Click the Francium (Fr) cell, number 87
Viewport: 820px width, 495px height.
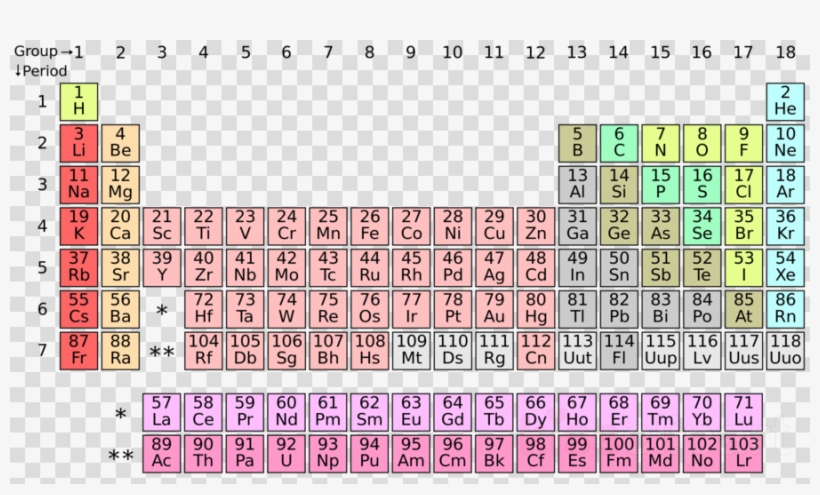click(x=78, y=350)
